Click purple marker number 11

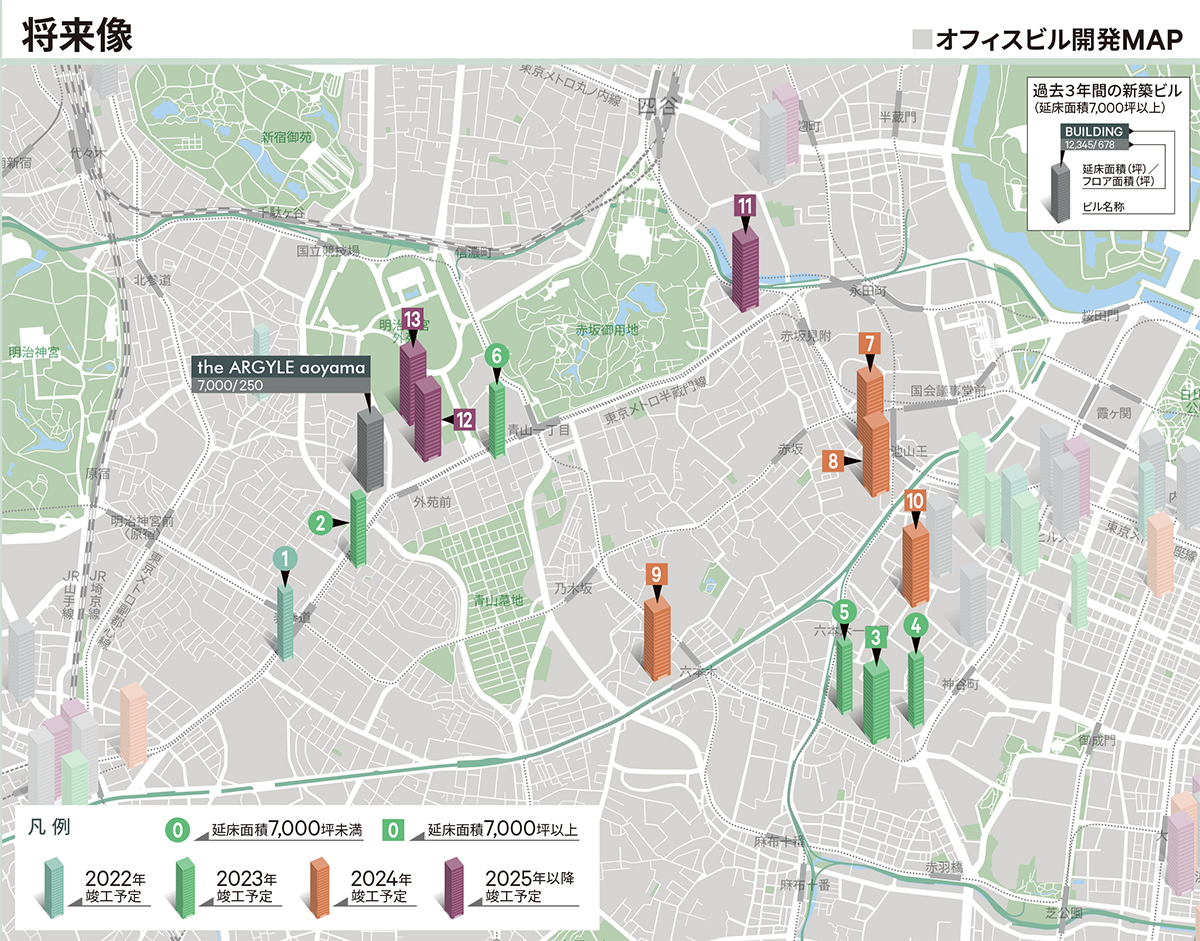[x=744, y=206]
